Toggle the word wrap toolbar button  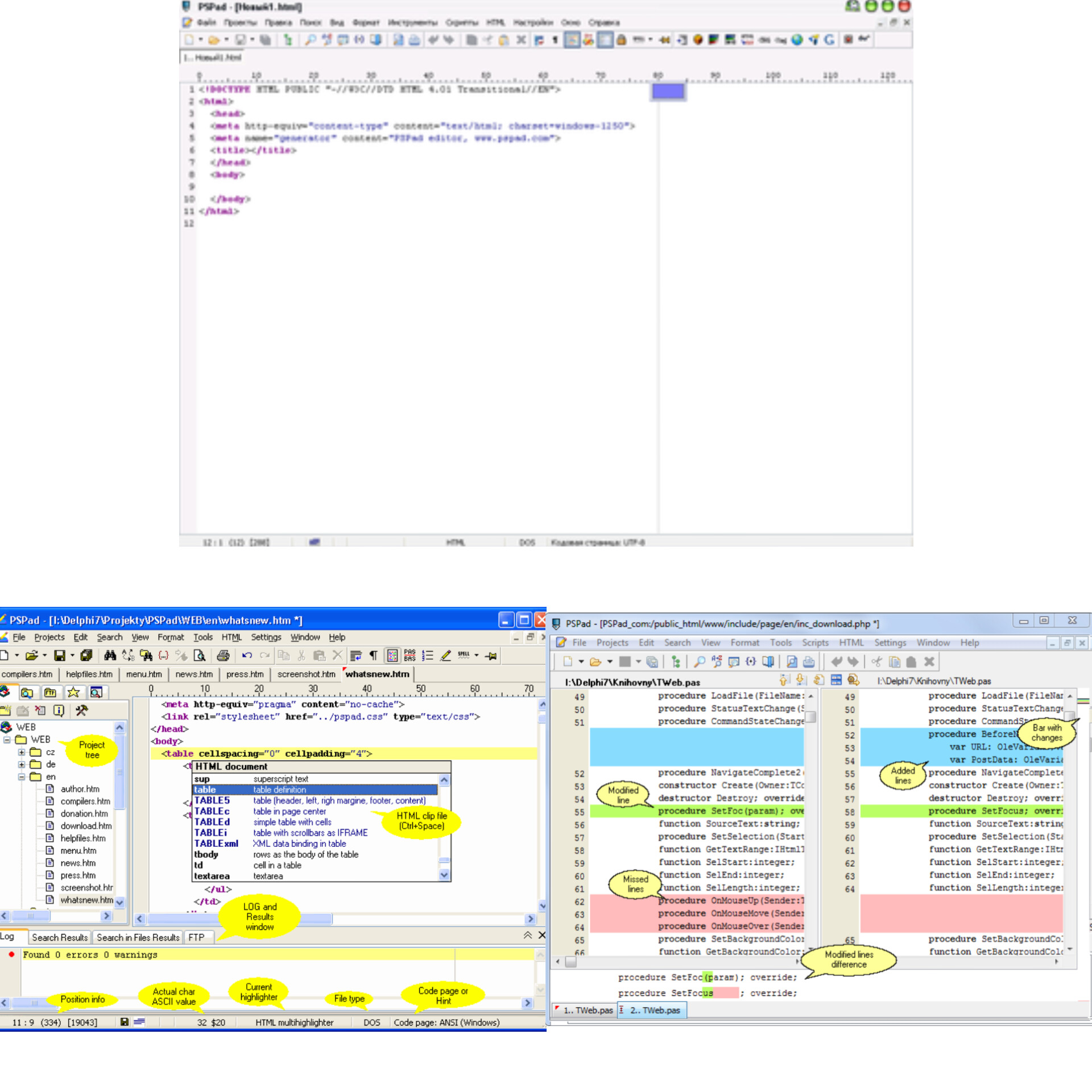click(356, 656)
